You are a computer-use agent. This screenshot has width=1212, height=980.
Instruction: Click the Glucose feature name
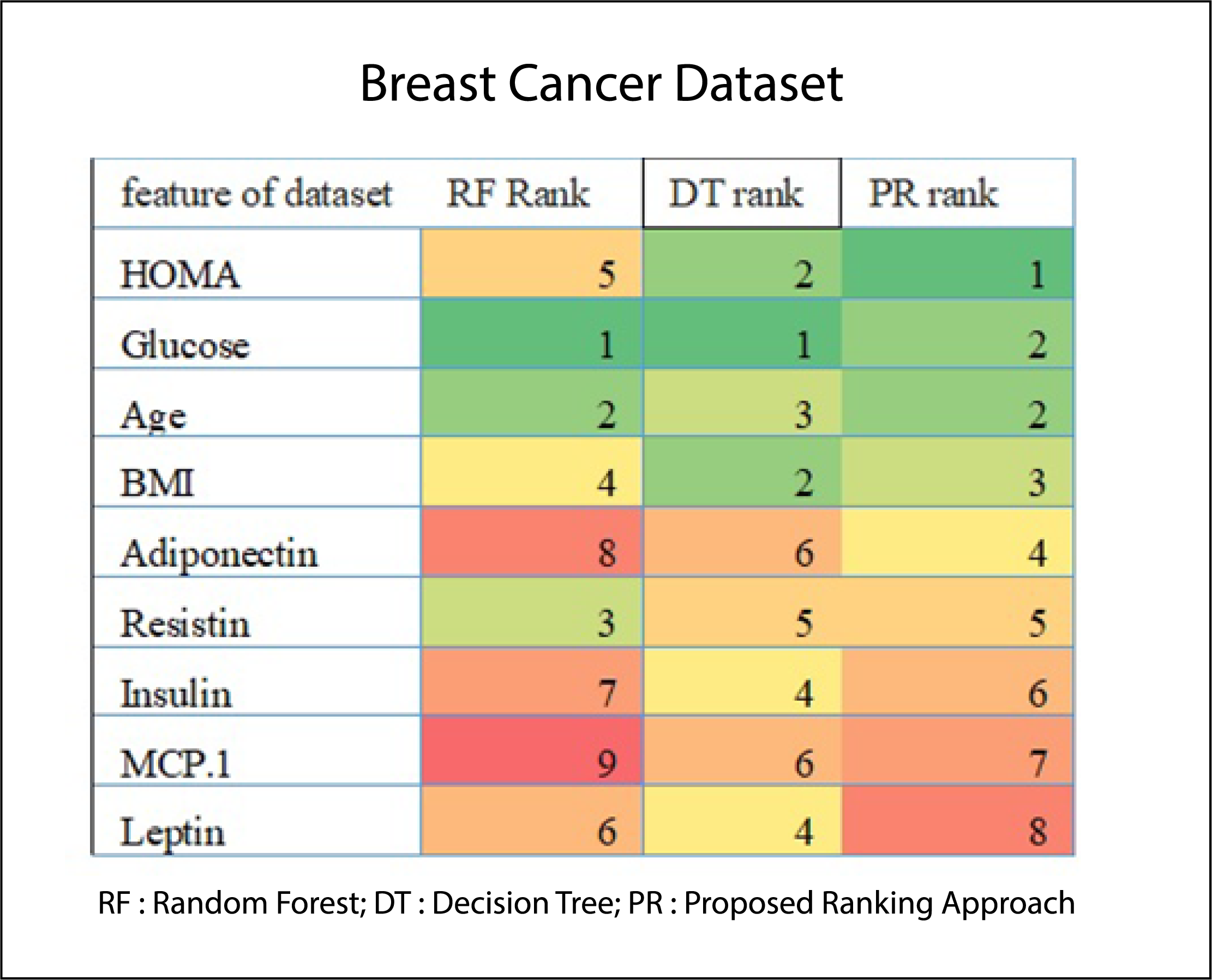click(185, 344)
